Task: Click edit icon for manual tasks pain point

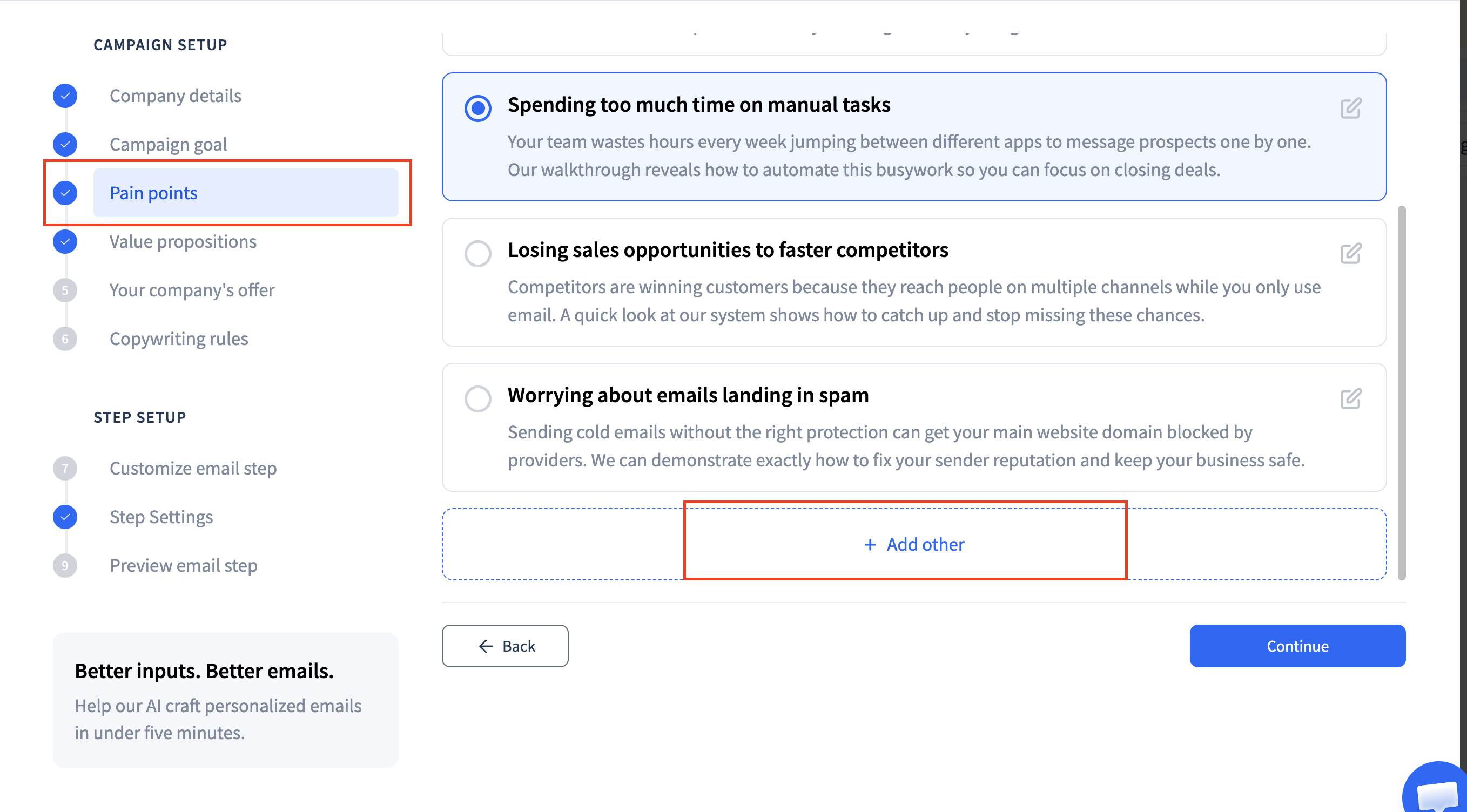Action: pyautogui.click(x=1350, y=108)
